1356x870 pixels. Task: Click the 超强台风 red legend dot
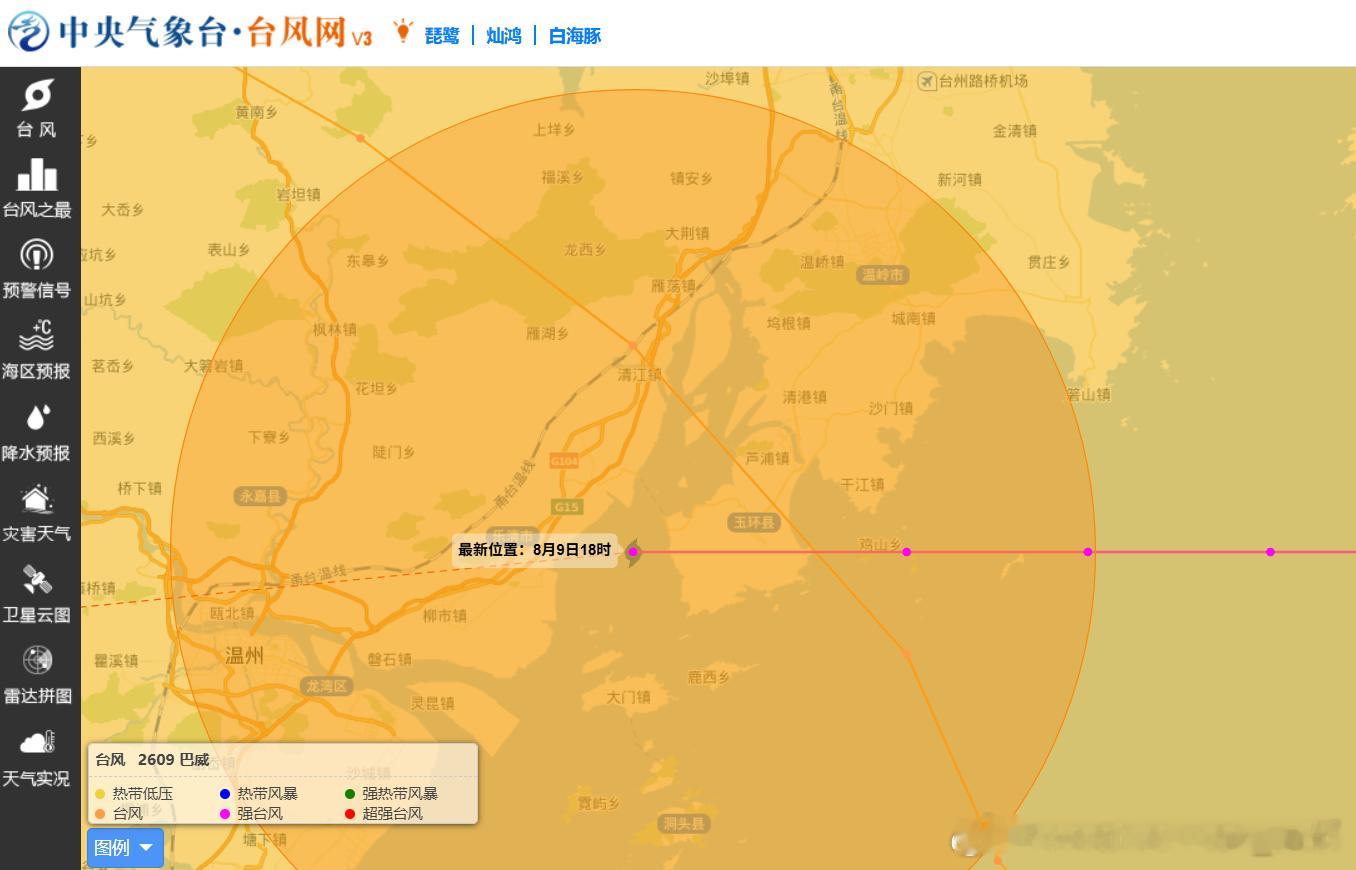tap(350, 814)
